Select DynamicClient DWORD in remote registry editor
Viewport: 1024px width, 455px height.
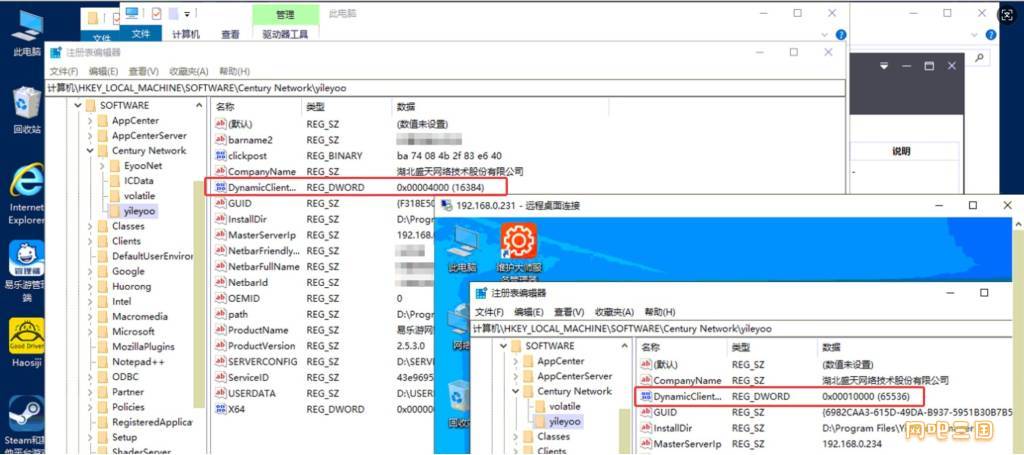pos(682,396)
